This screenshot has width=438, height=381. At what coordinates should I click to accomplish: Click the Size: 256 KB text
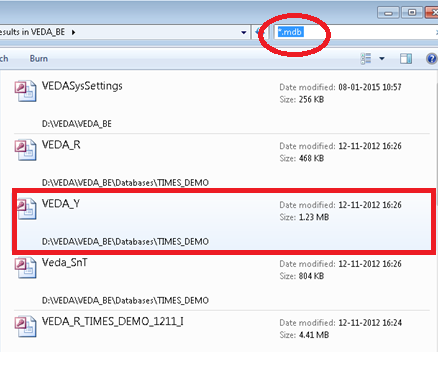coord(302,100)
